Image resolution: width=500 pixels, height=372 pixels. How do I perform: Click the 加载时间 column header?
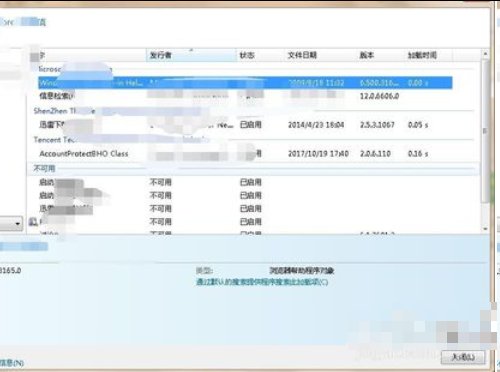[x=429, y=55]
